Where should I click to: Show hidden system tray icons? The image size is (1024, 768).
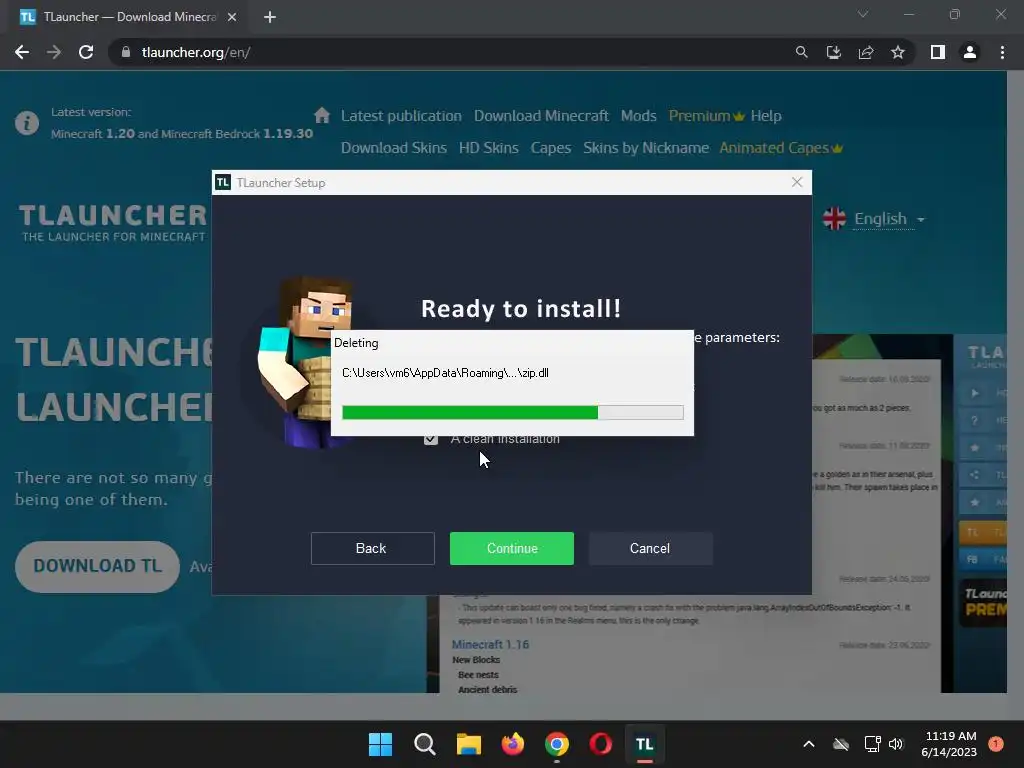(808, 744)
